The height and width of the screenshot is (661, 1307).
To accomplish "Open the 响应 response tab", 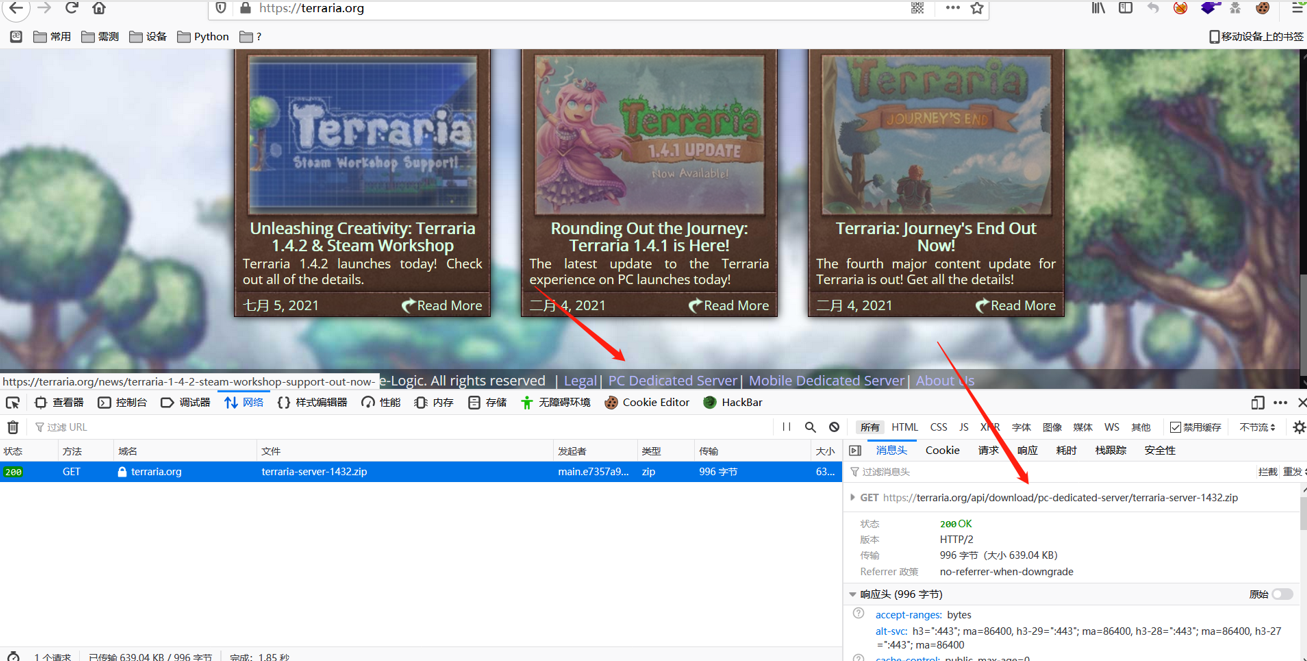I will point(1027,451).
